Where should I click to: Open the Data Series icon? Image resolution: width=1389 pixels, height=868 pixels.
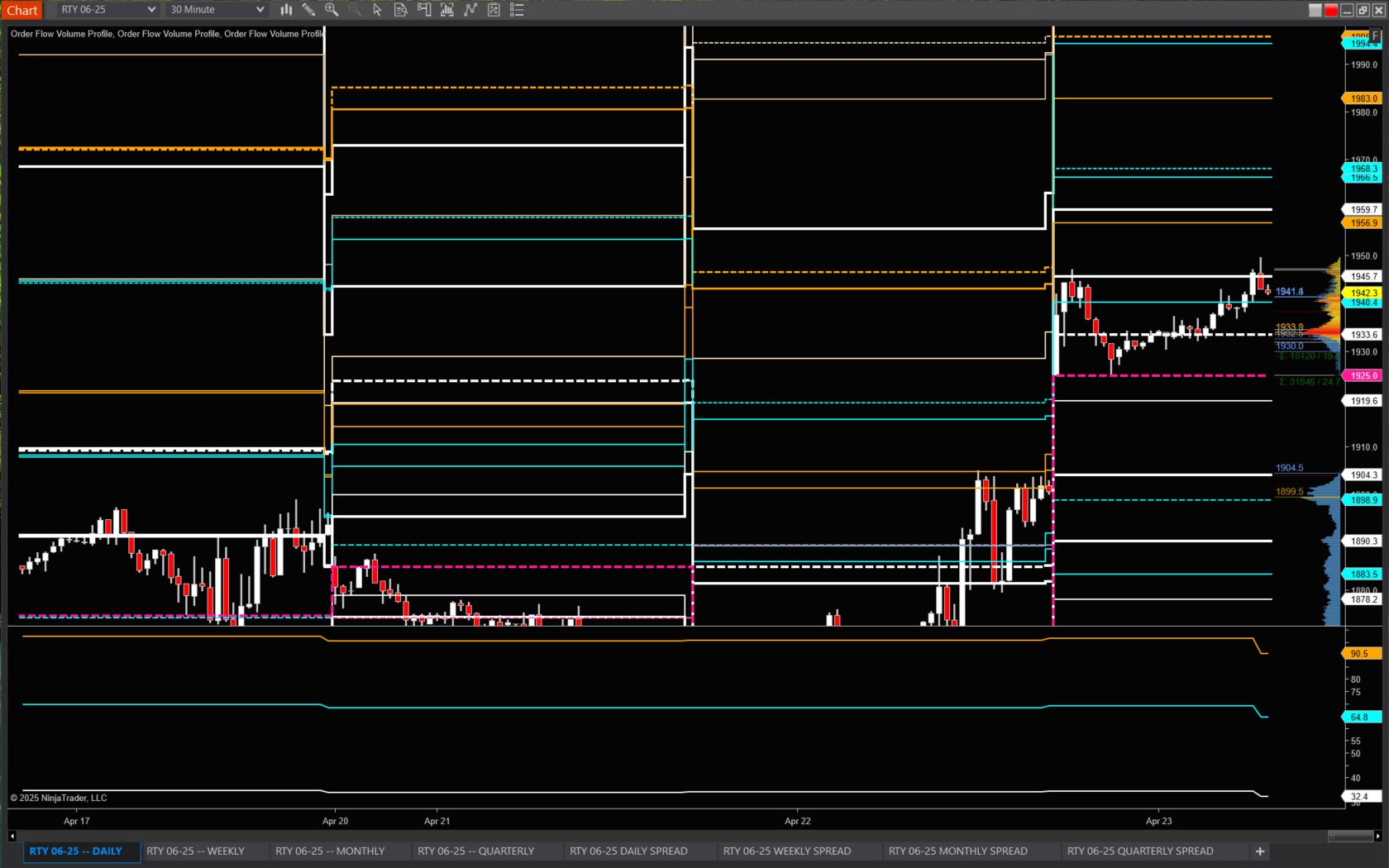(x=447, y=10)
